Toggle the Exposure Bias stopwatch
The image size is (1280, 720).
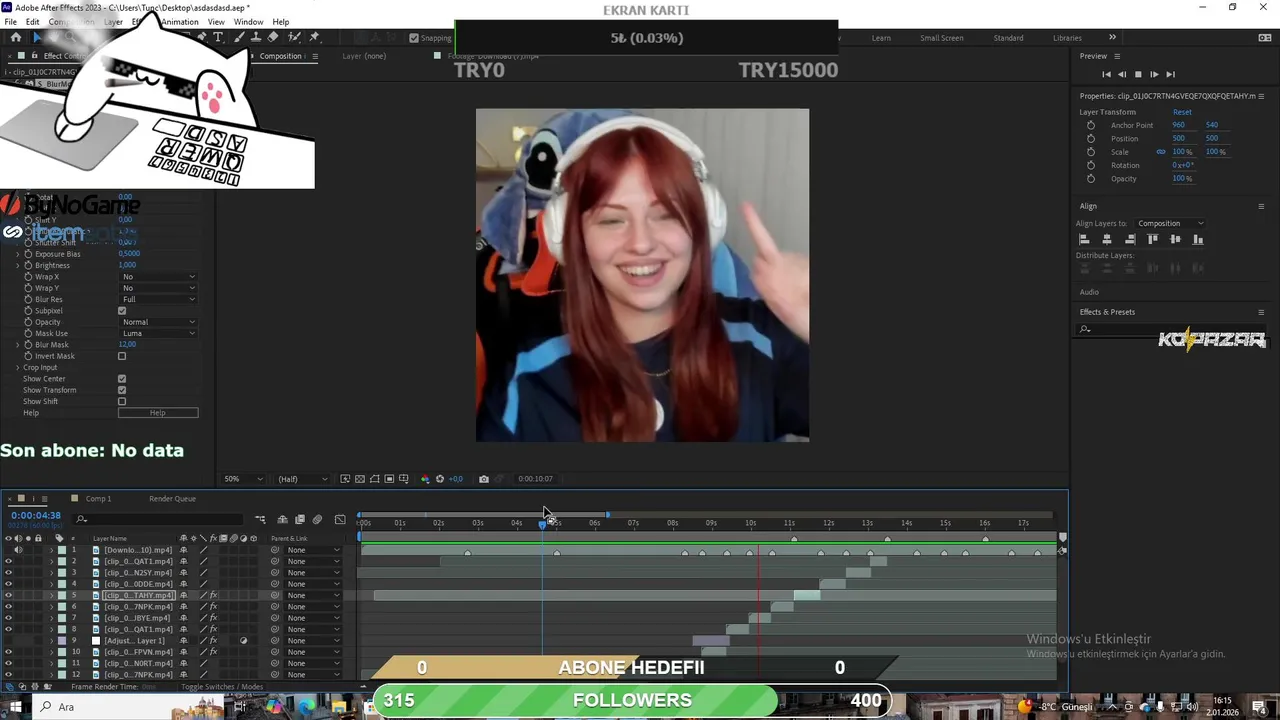28,254
